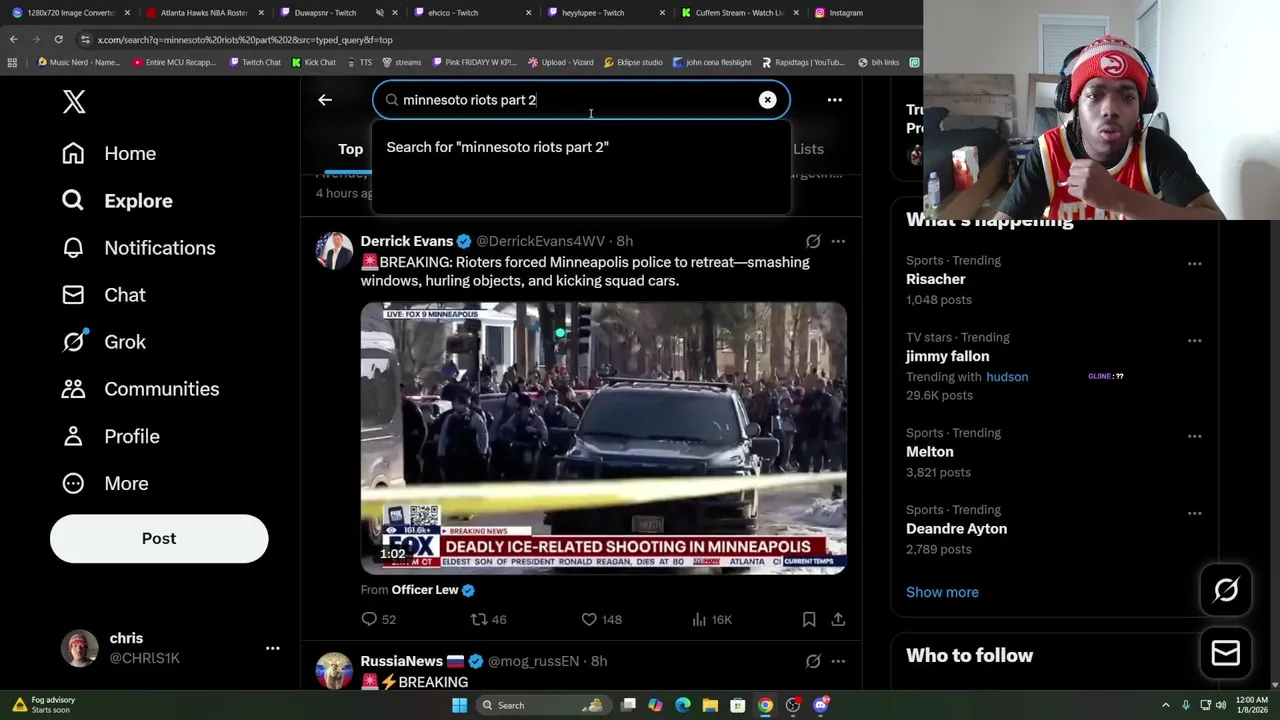
Task: Click the X logo in the sidebar
Action: click(74, 101)
